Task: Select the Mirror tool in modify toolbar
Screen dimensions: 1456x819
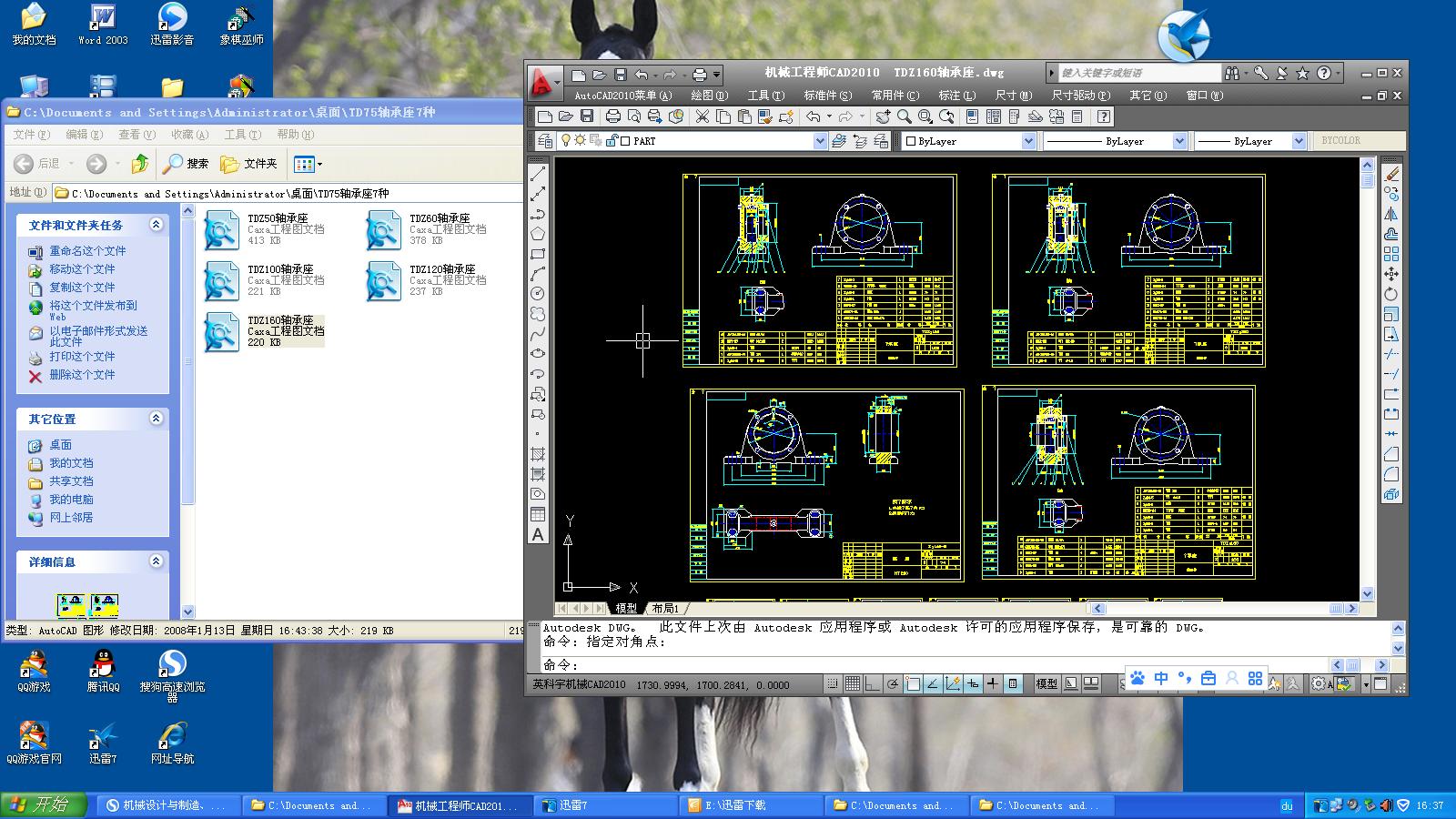Action: click(1391, 214)
